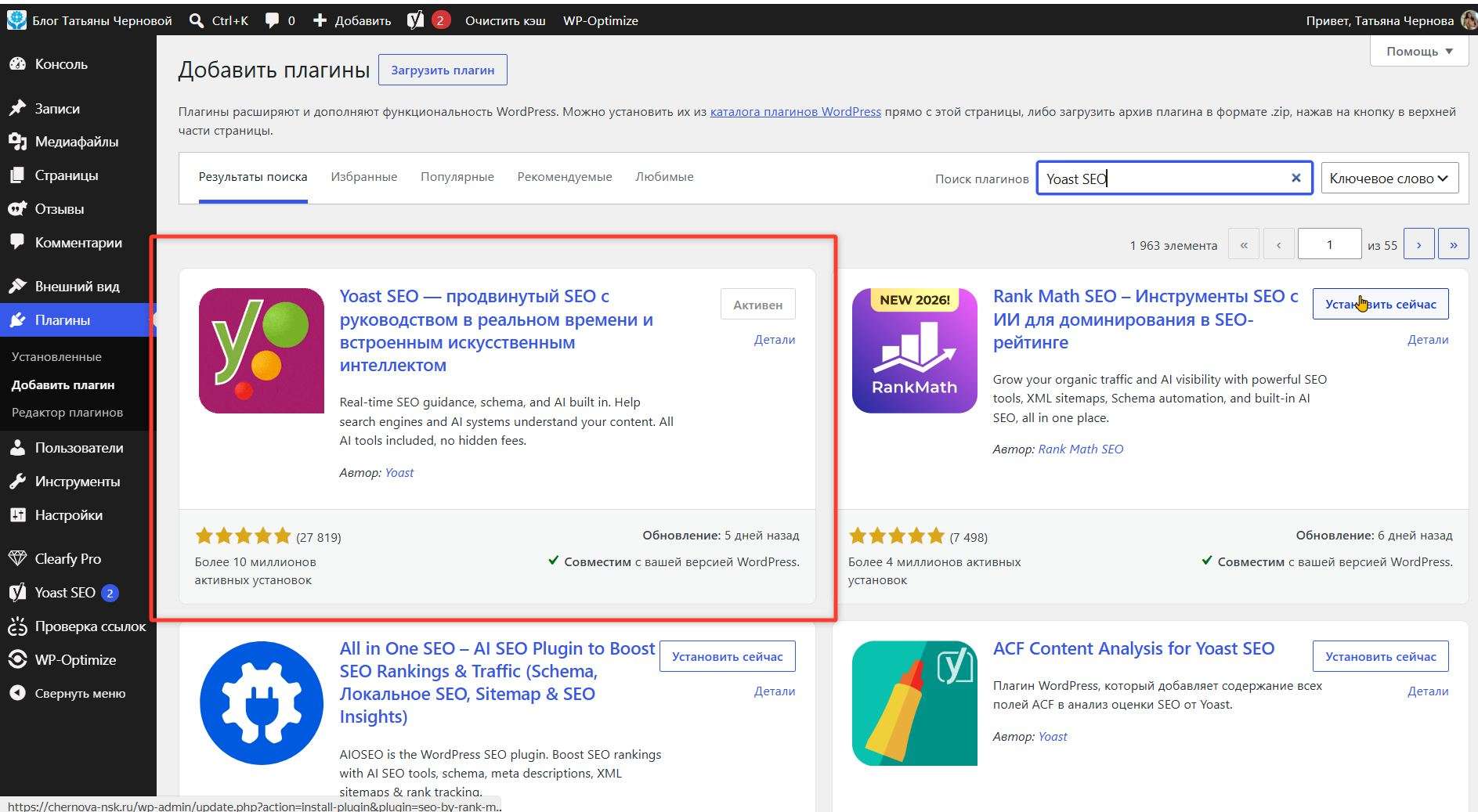This screenshot has height=812, width=1478.
Task: Click the Привет, Татьяна Чернова account menu
Action: [1379, 21]
